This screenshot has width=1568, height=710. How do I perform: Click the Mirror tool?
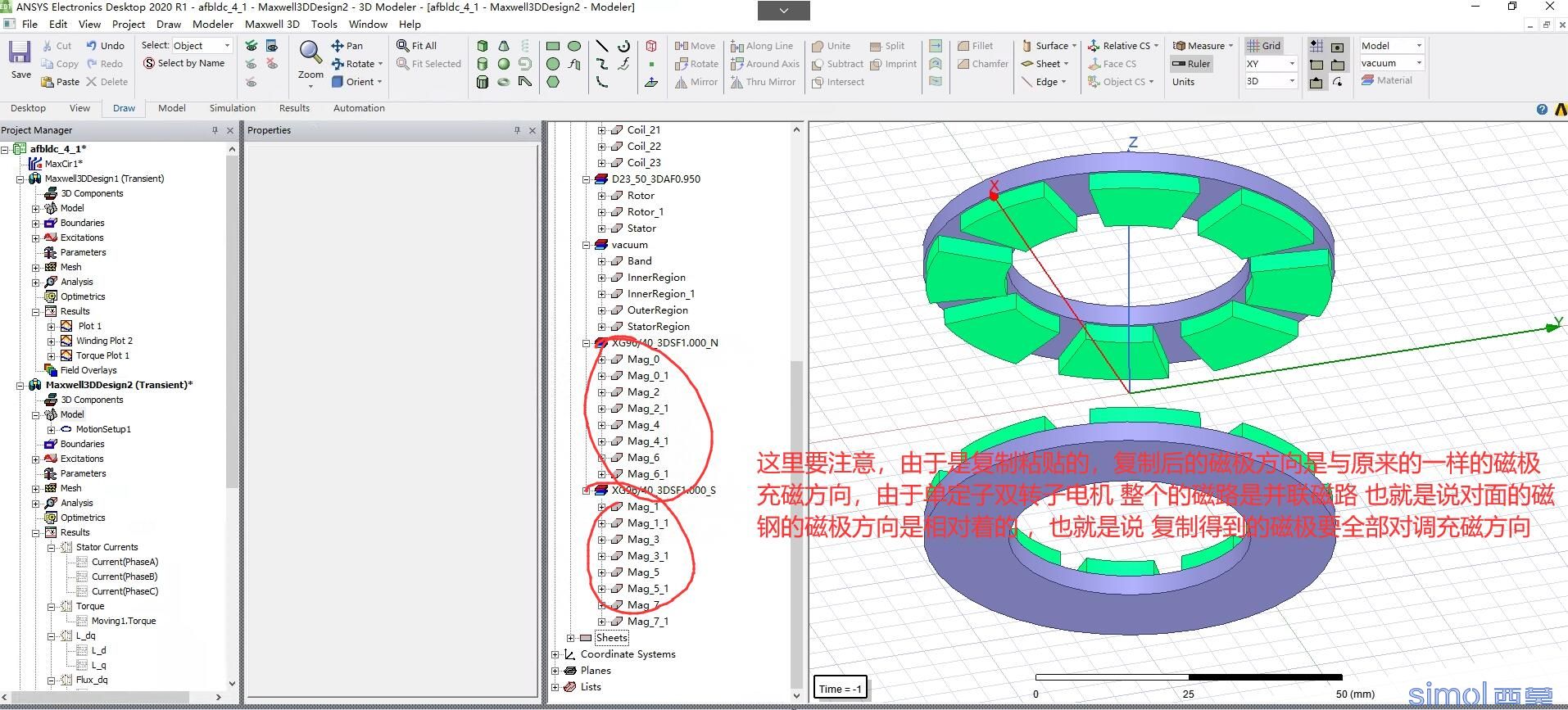696,82
